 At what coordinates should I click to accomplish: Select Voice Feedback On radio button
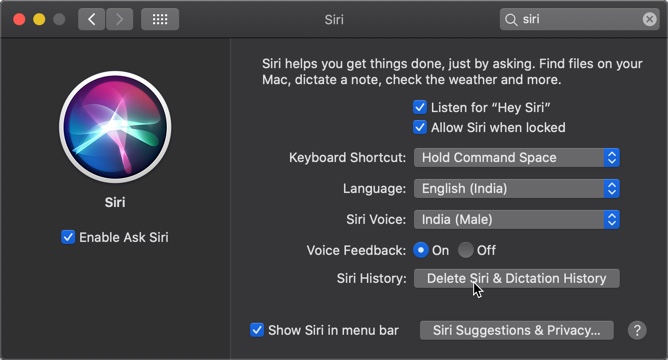[420, 250]
